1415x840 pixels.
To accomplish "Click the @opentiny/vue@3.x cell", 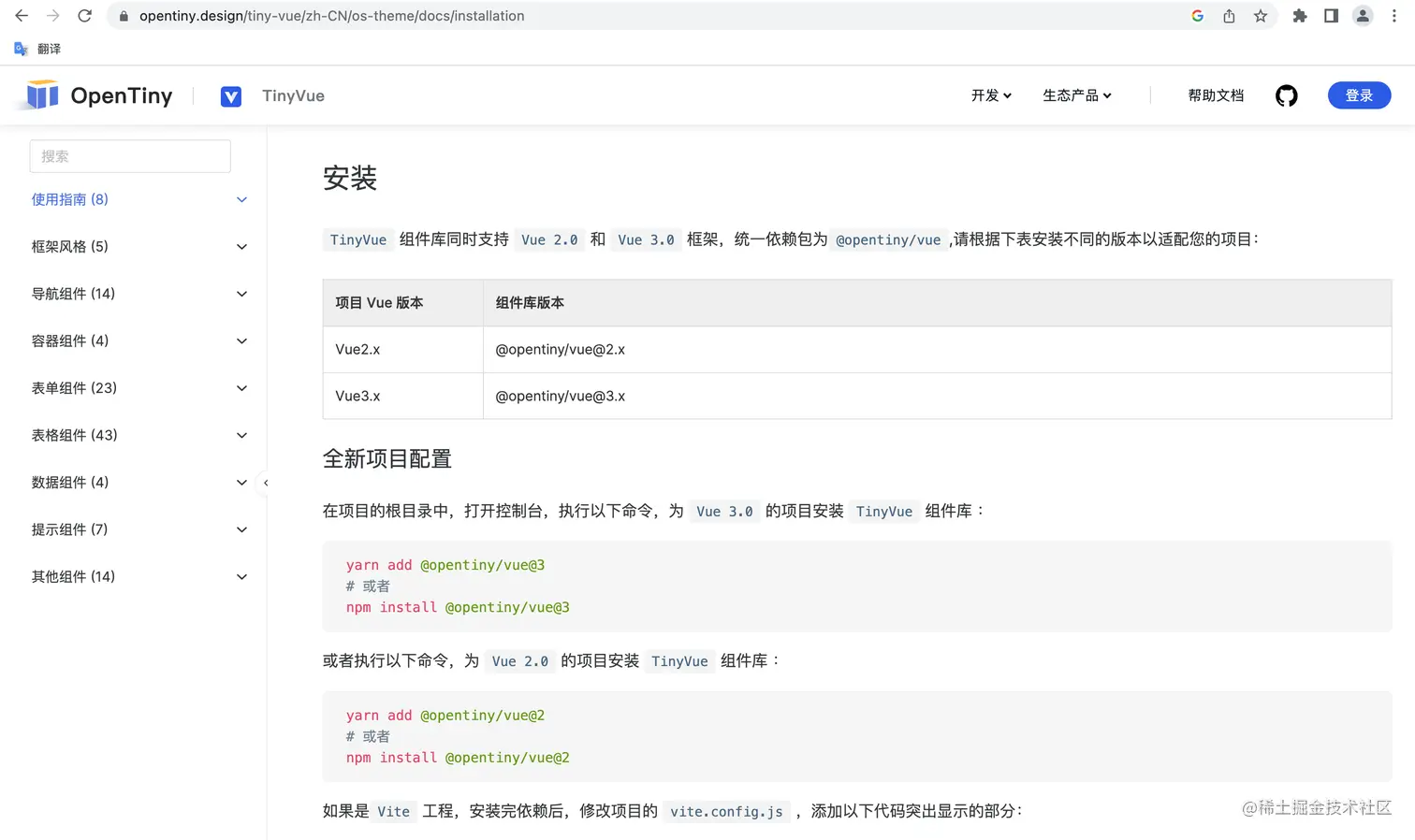I will click(937, 397).
